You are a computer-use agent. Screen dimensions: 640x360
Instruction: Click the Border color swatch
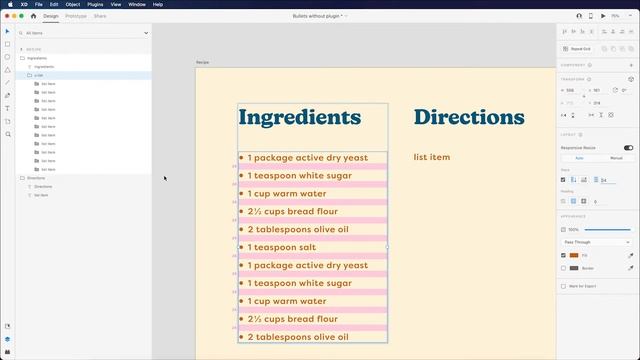pos(574,268)
